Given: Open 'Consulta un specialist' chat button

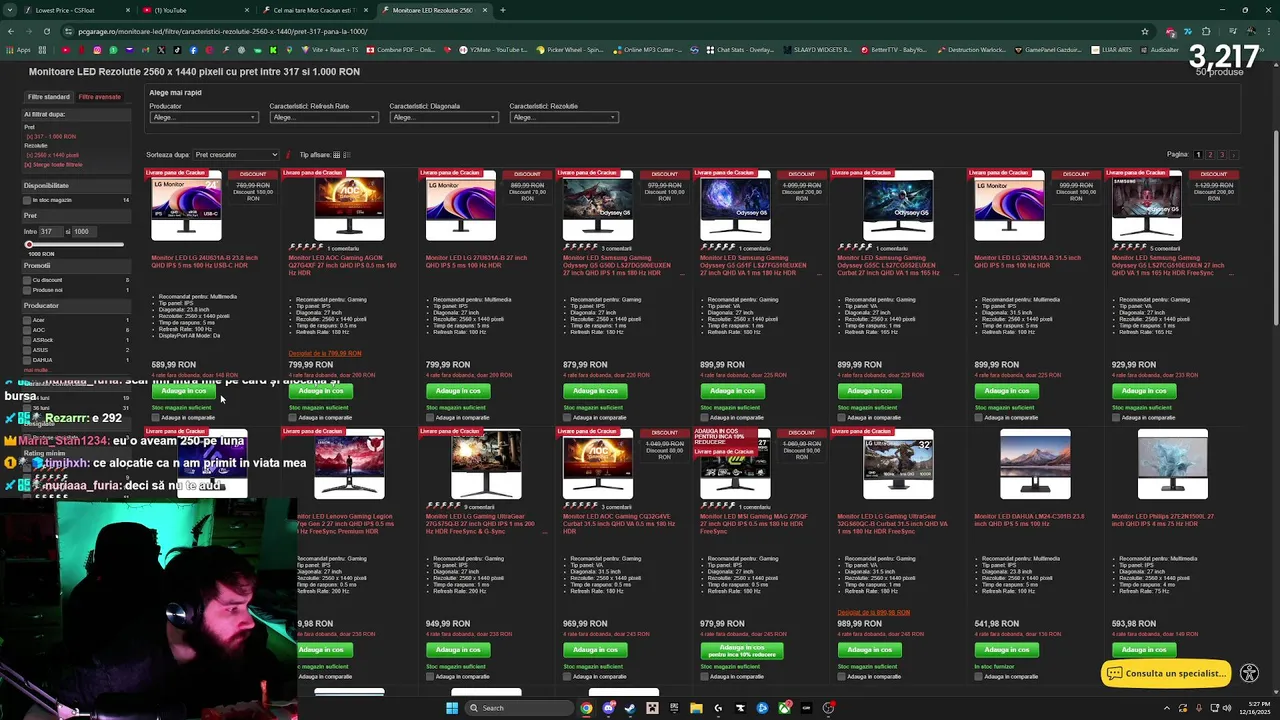Looking at the screenshot, I should 1166,673.
